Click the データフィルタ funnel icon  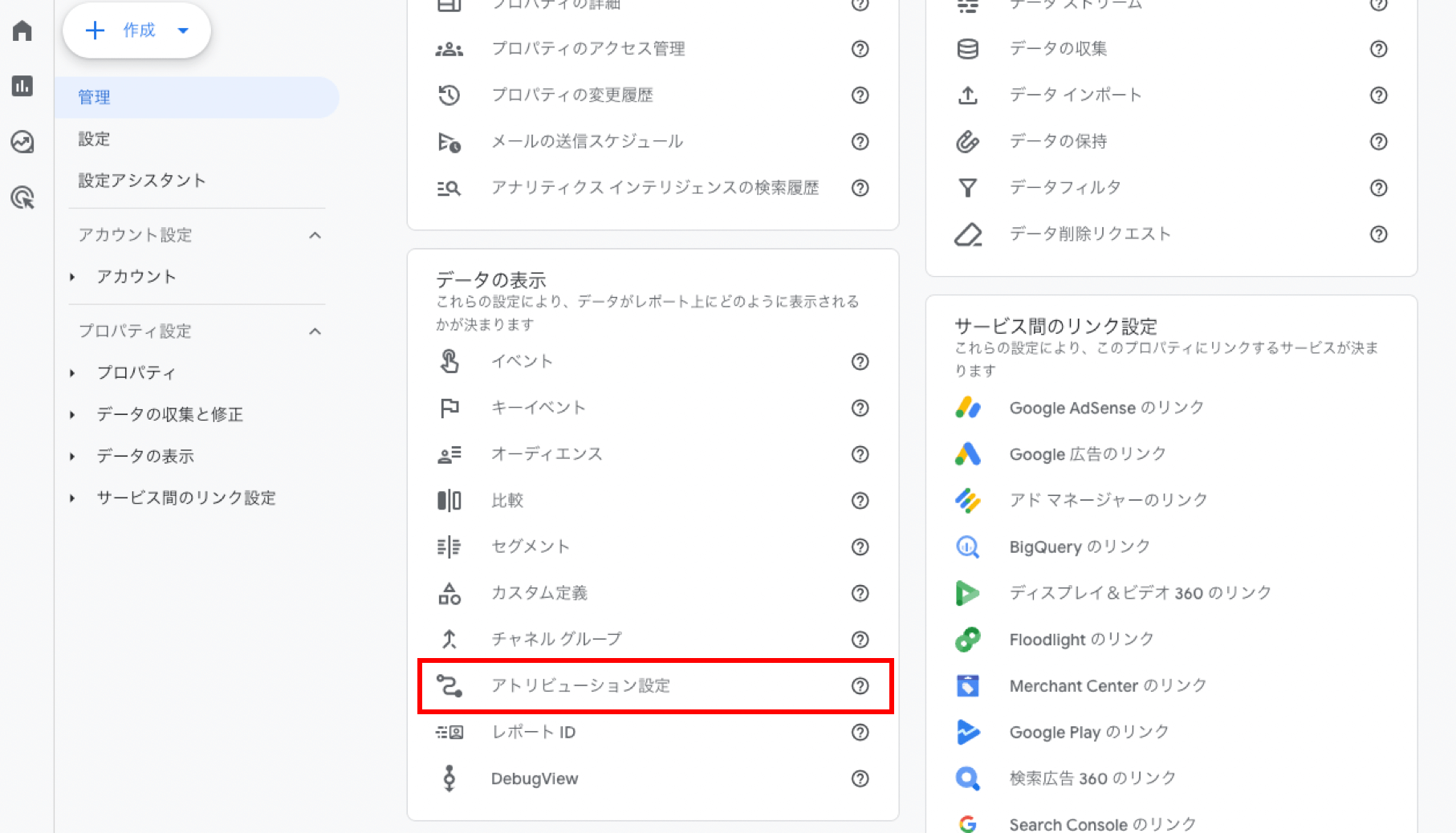point(968,188)
